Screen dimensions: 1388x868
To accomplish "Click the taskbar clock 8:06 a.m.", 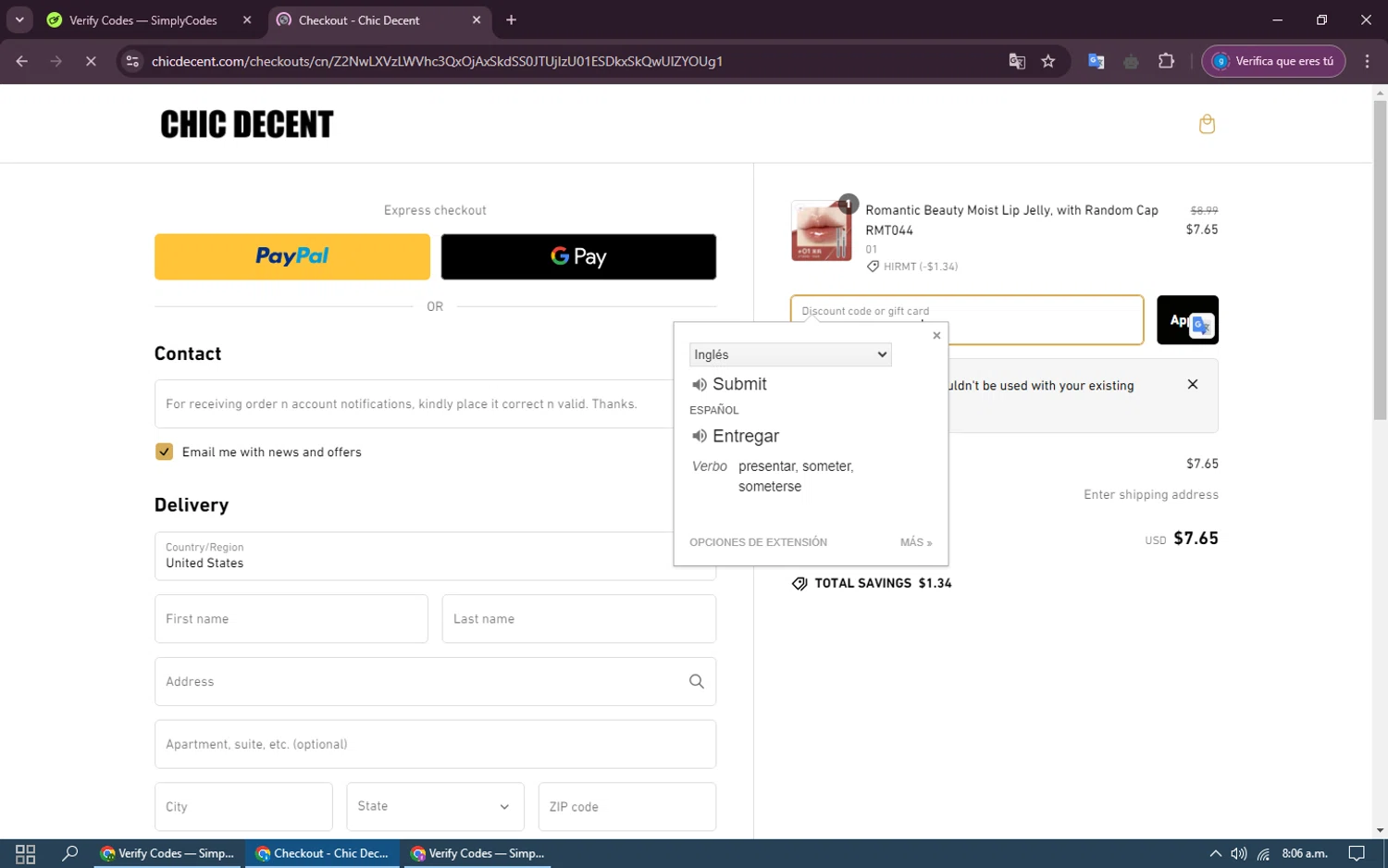I will tap(1305, 853).
